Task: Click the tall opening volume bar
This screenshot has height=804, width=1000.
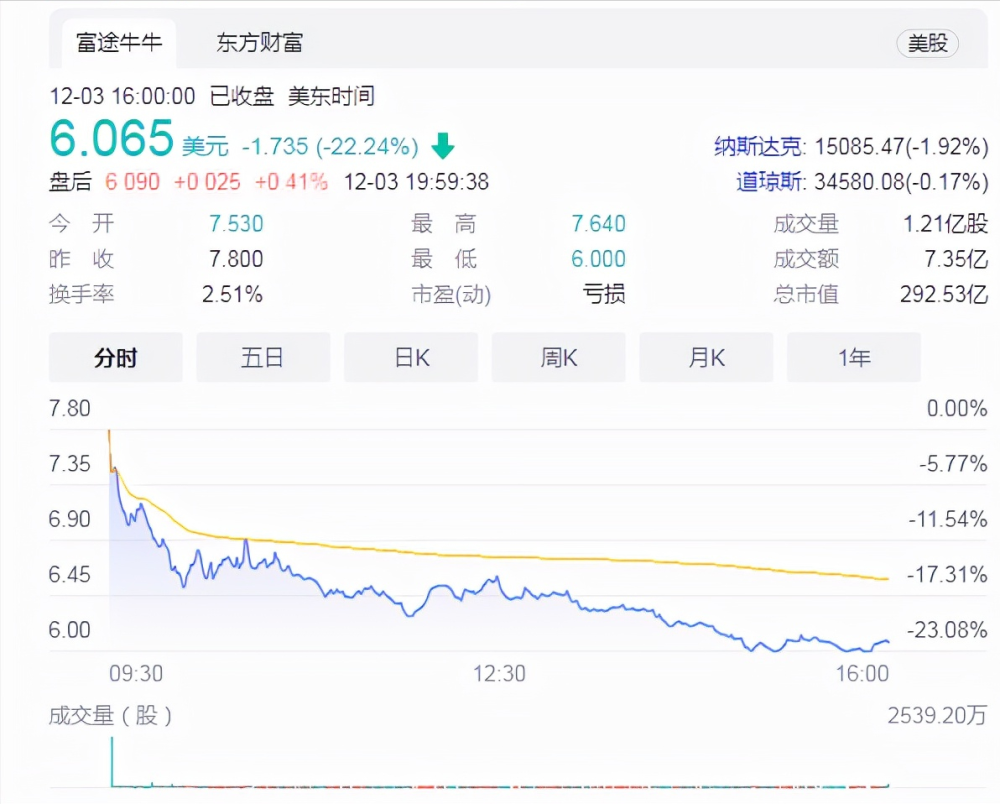Action: coord(112,761)
